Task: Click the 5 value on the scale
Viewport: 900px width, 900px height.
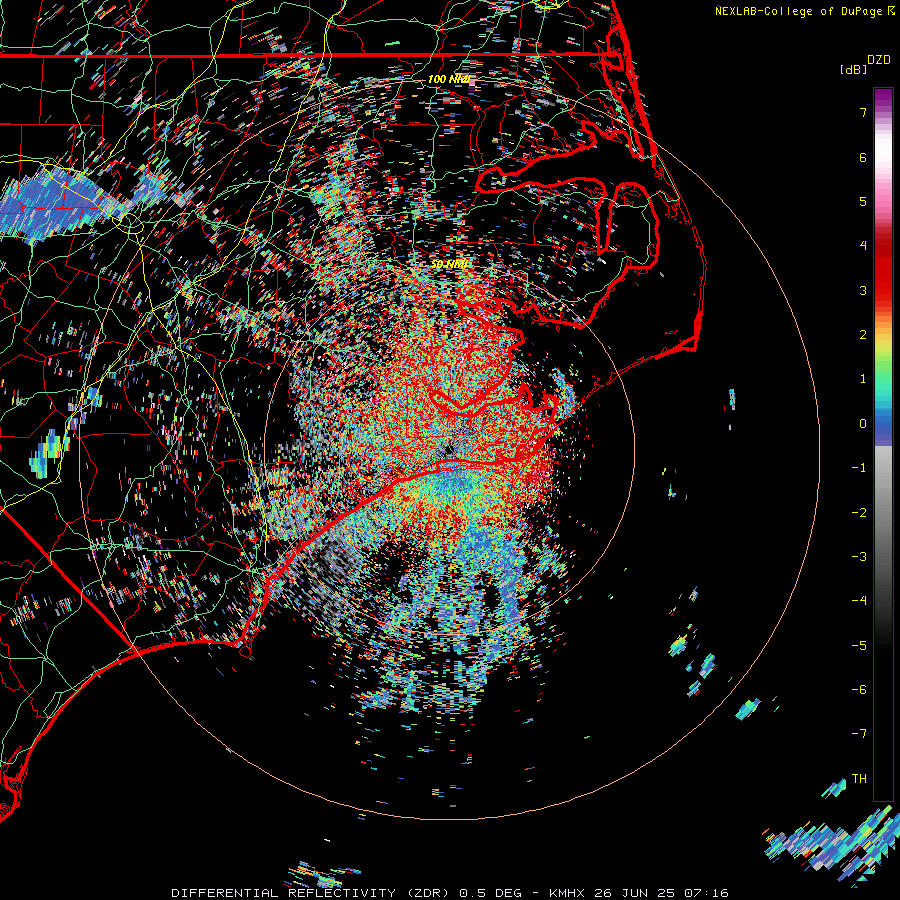Action: coord(863,201)
